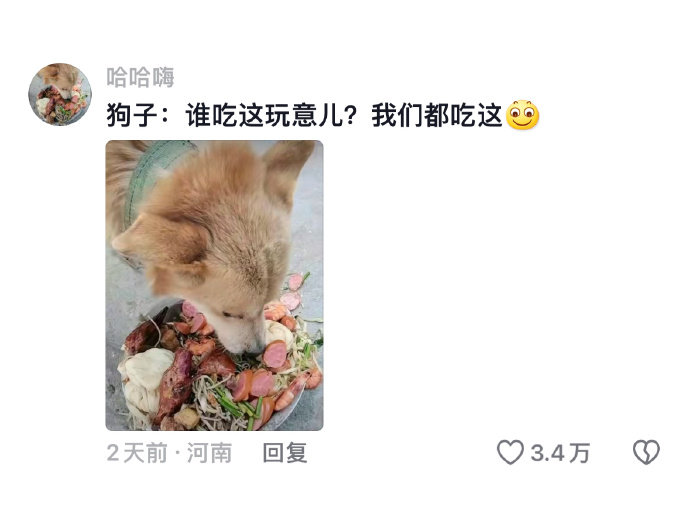Viewport: 690px width, 528px height.
Task: Click the text 我们都吃这 in comment
Action: 437,116
